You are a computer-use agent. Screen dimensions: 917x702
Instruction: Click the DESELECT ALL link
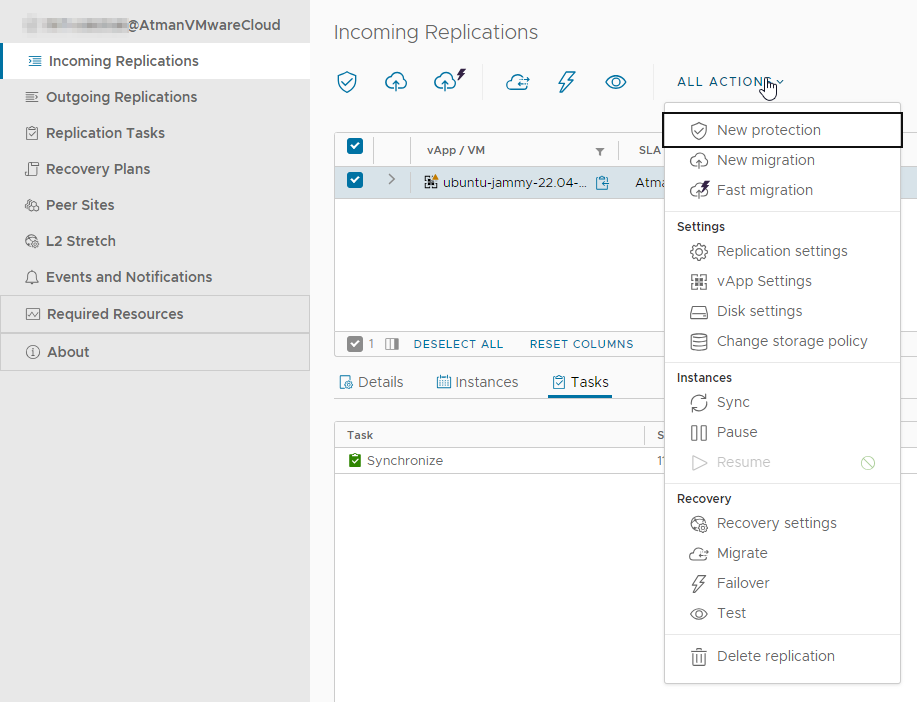coord(458,344)
